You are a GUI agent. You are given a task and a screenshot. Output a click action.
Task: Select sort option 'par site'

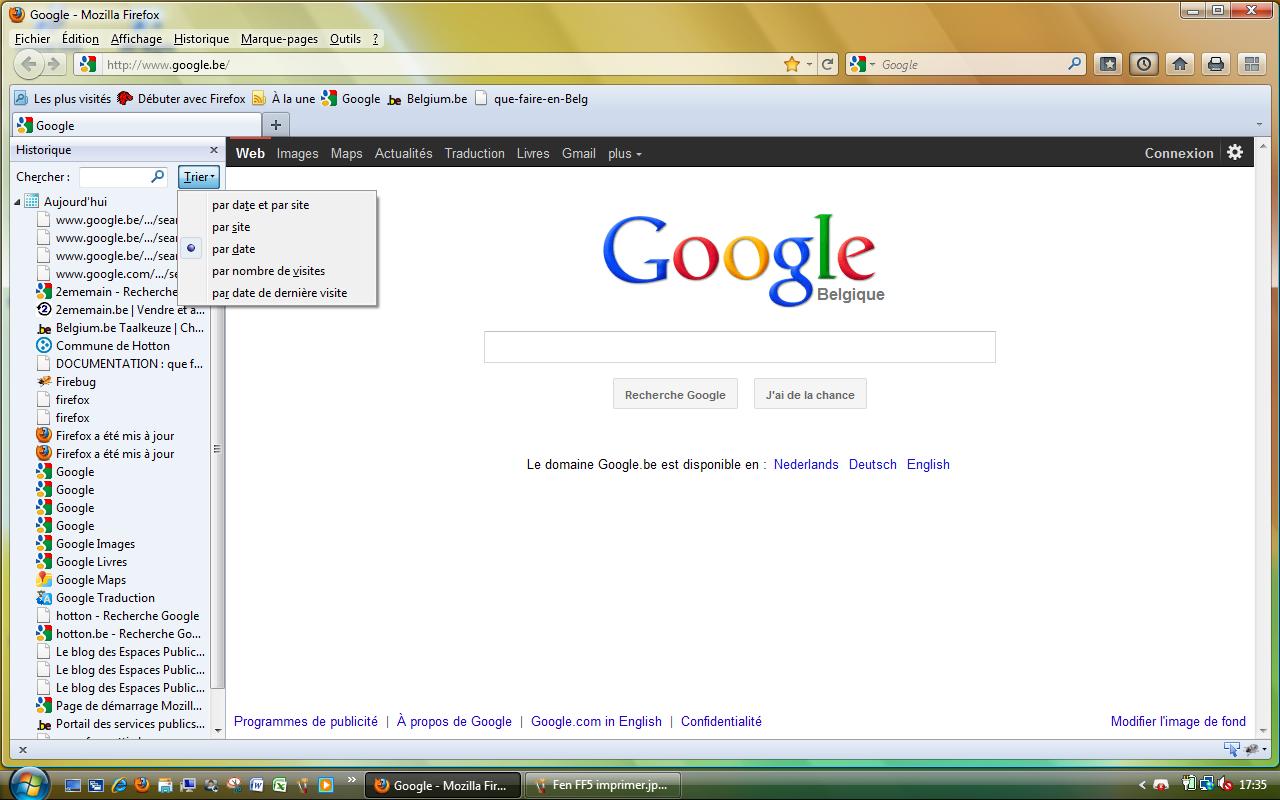pos(231,227)
